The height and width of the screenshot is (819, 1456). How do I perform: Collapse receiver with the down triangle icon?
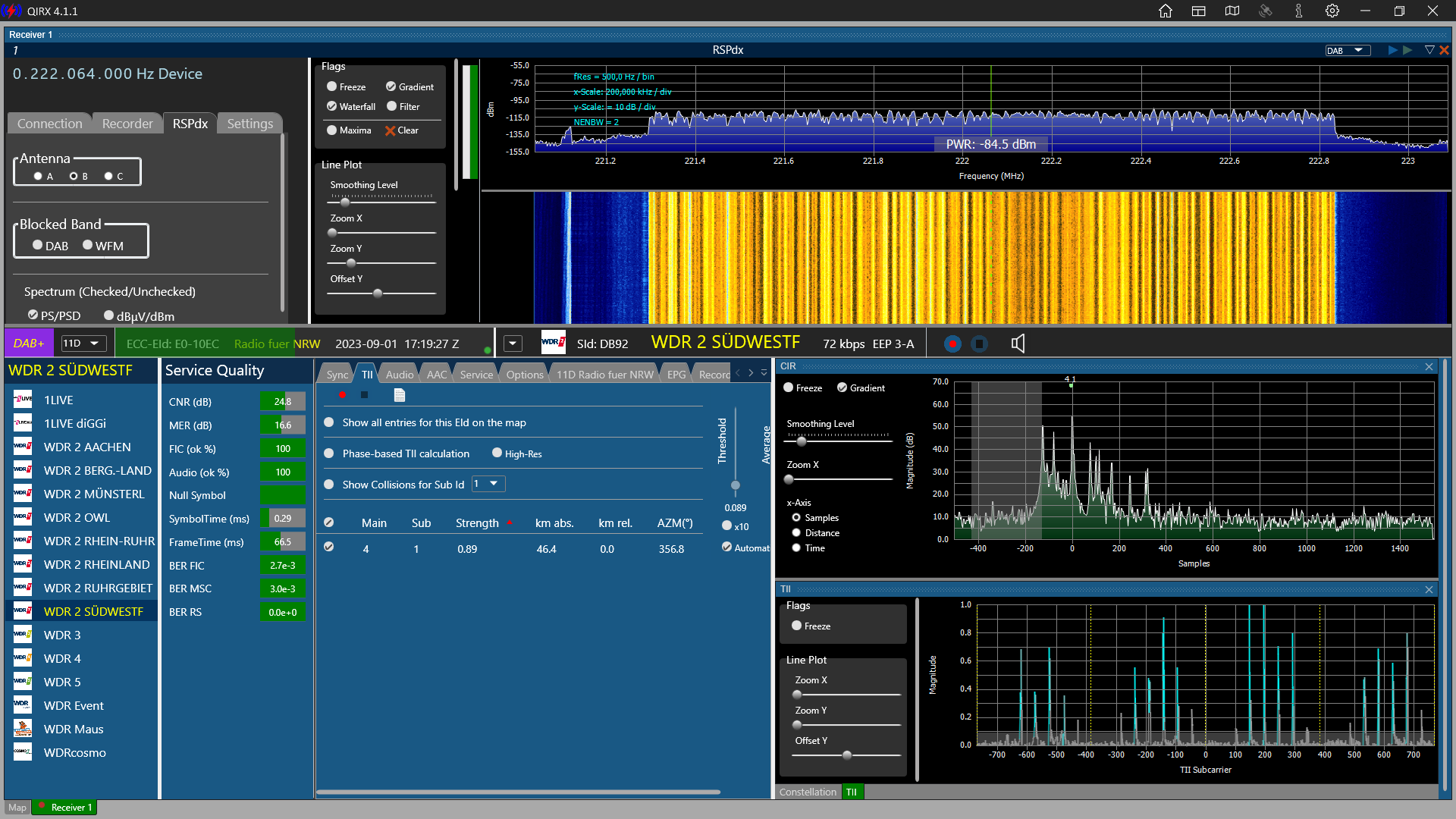coord(1429,50)
